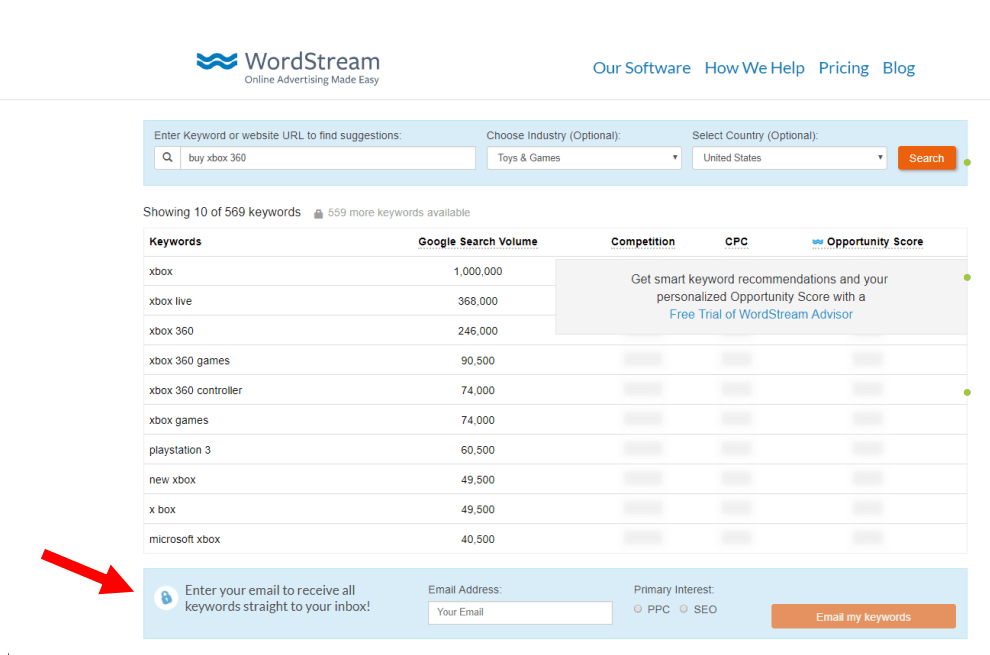Screen dimensions: 990x655
Task: Go to the Pricing page
Action: tap(844, 68)
